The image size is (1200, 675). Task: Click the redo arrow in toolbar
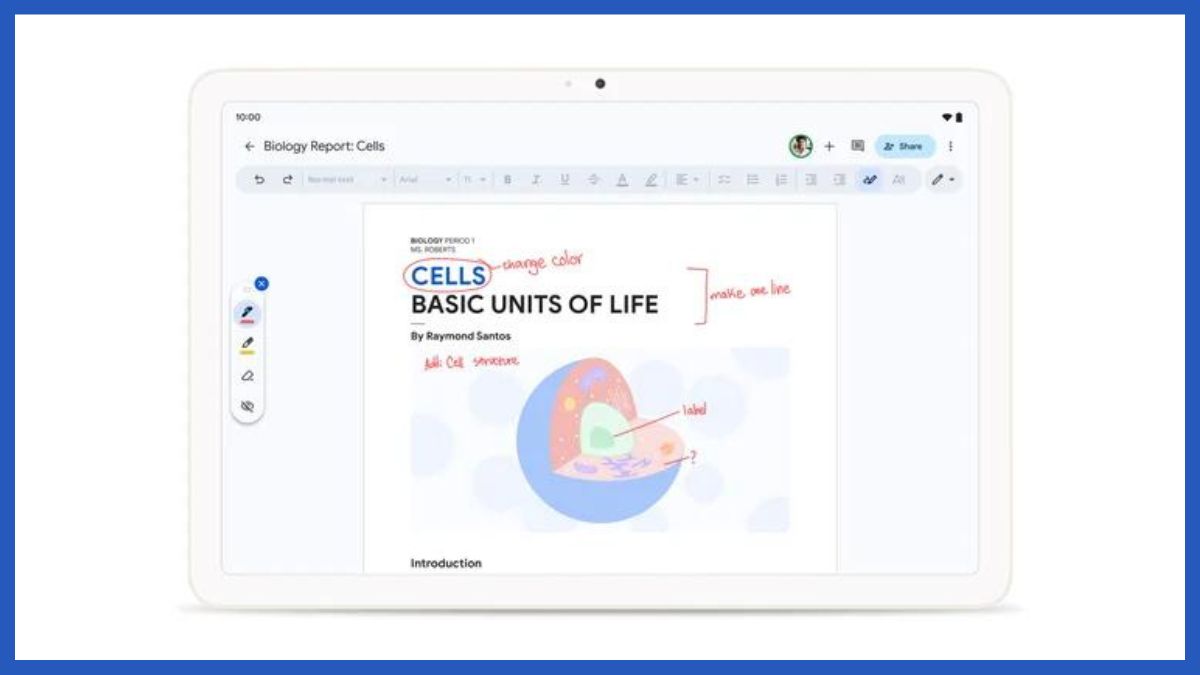[287, 180]
